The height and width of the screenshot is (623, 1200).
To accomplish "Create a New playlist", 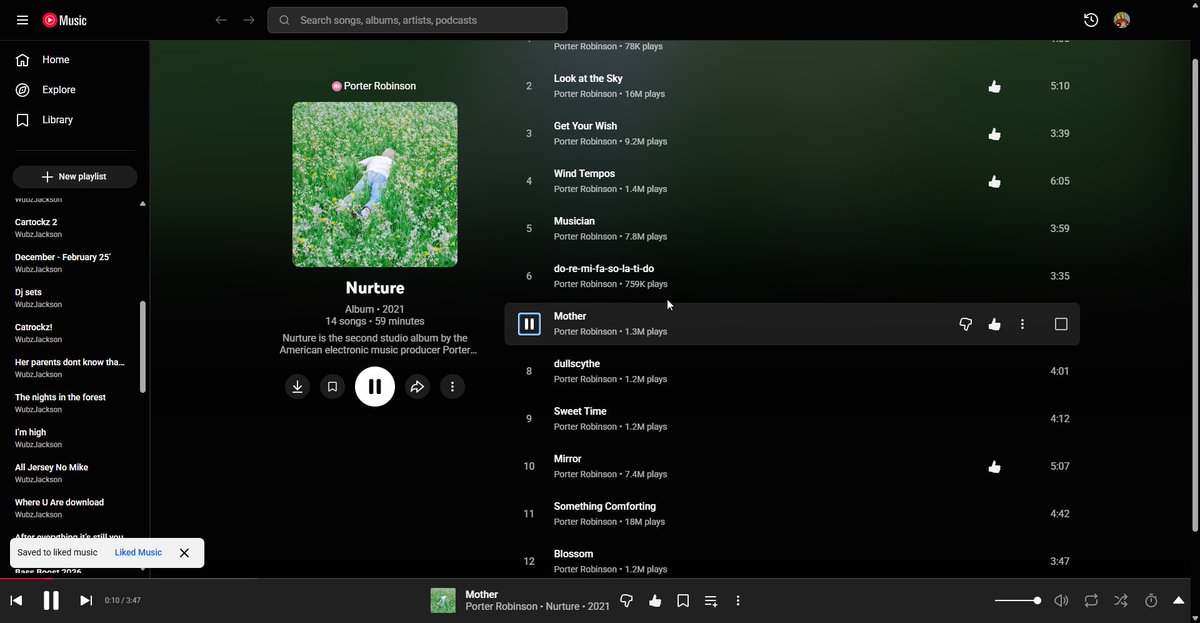I will [x=75, y=176].
